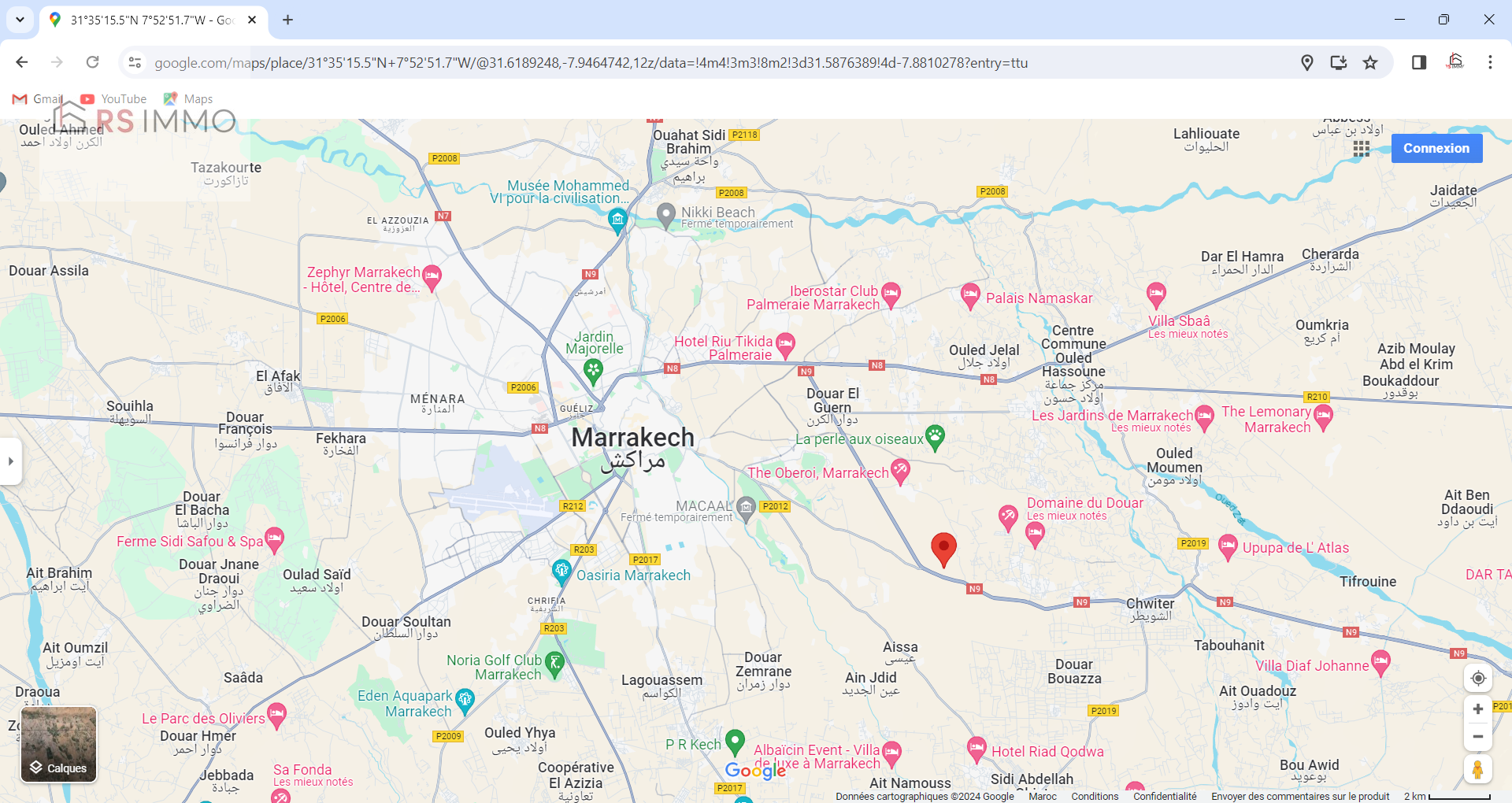Click the Connexion sign-in button

(1436, 148)
